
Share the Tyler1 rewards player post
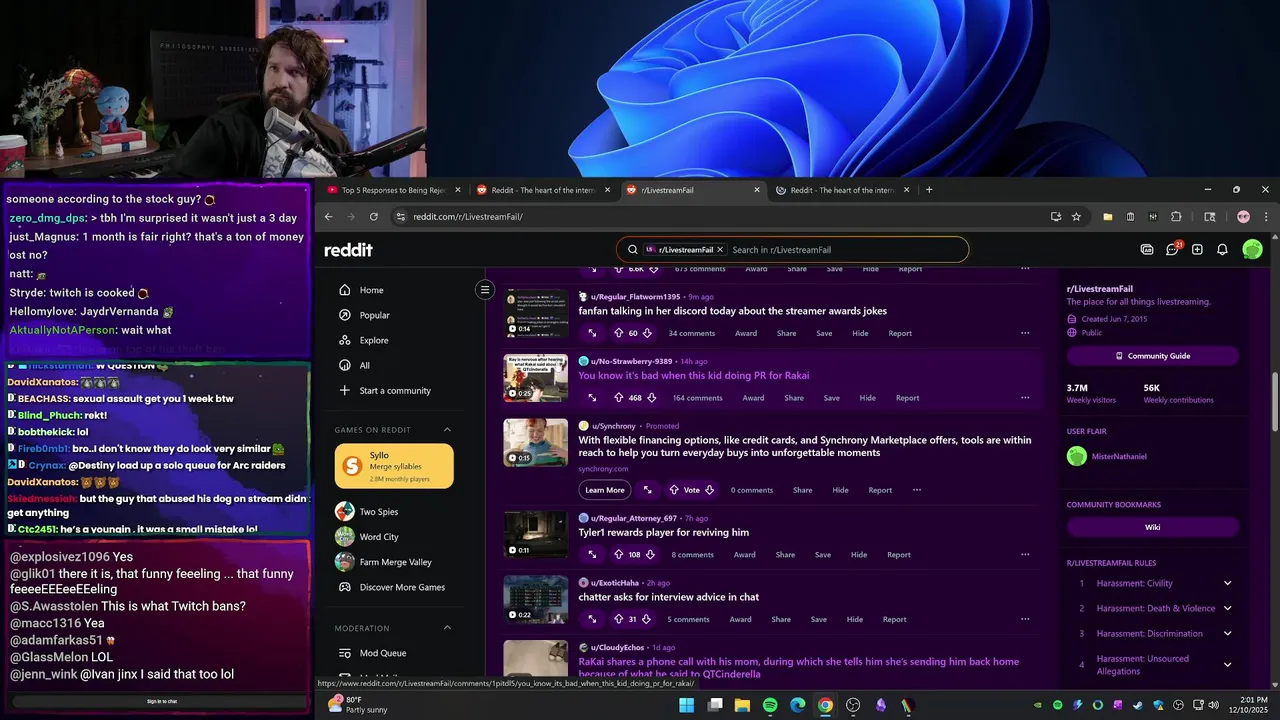click(x=785, y=555)
